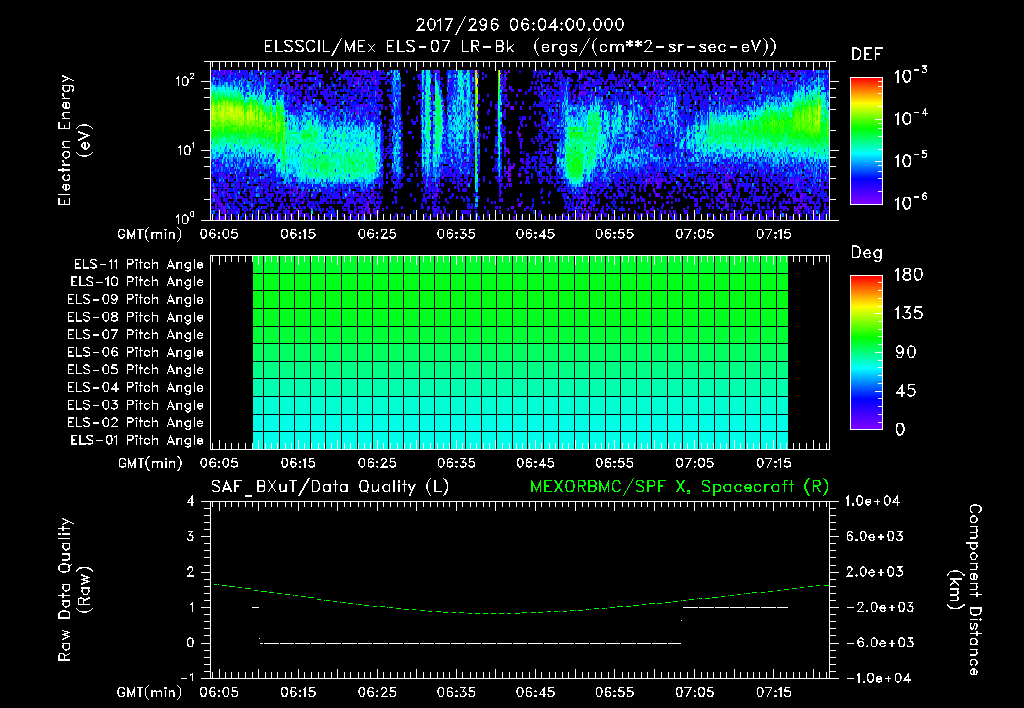Viewport: 1024px width, 708px height.
Task: Click the ELS-06 Pitch Angle row label
Action: point(136,353)
